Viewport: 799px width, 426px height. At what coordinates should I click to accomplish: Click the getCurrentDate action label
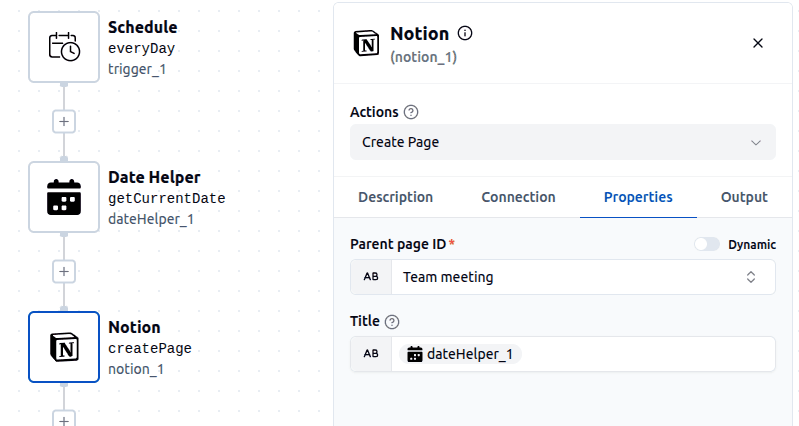(x=167, y=198)
